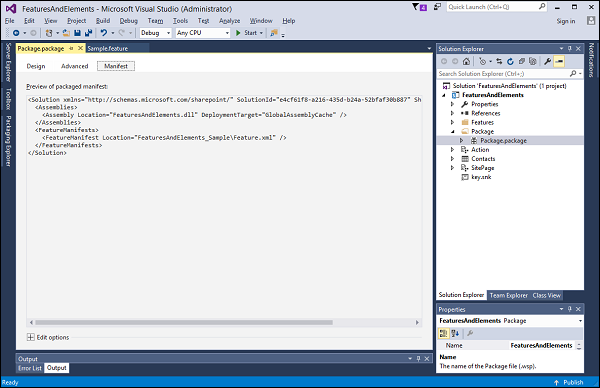Click the Refresh icon in Solution Explorer
Viewport: 600px width, 388px height.
510,61
